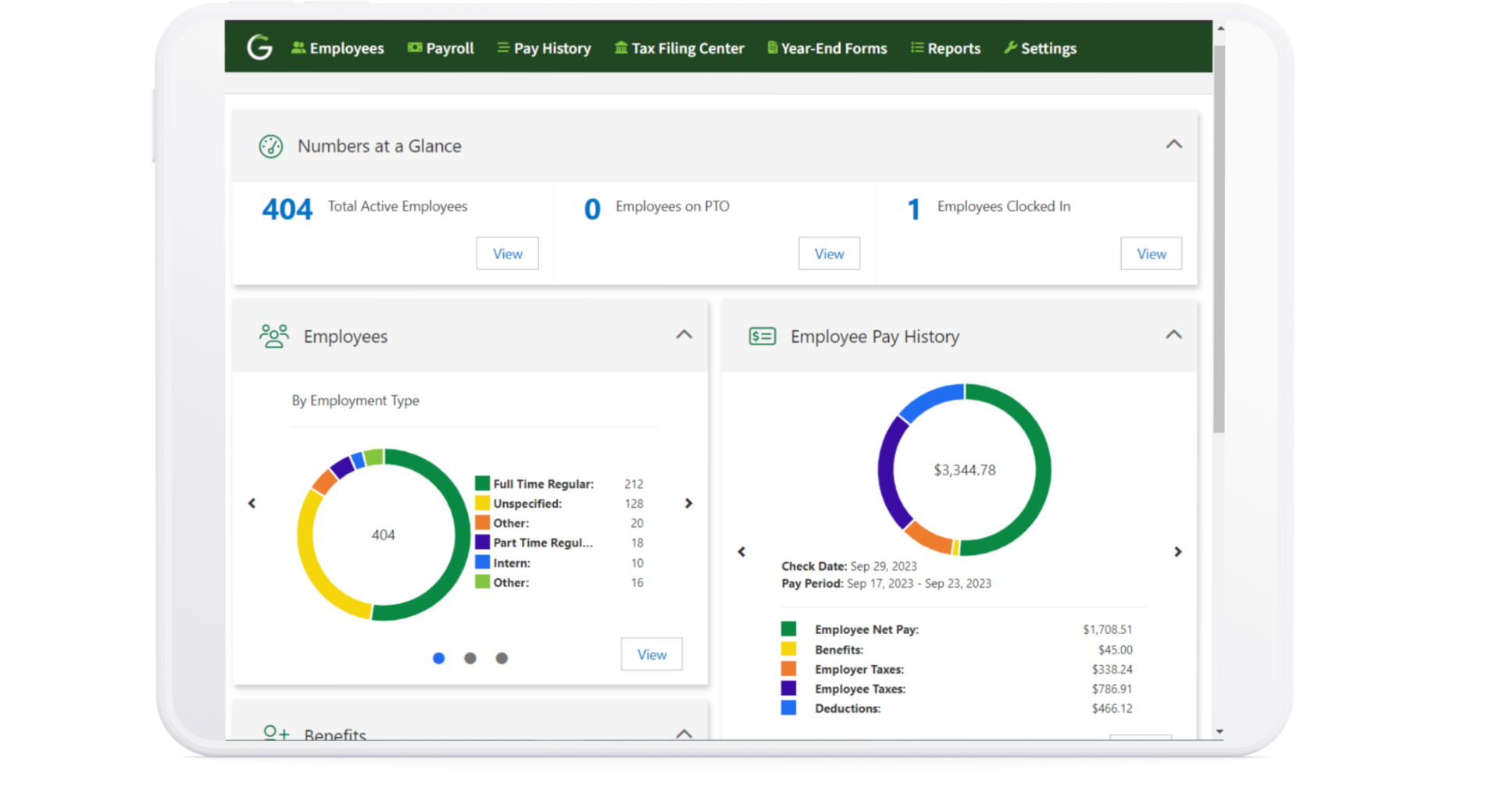Viewport: 1500px width, 812px height.
Task: Show next pay history check with right arrow
Action: pos(1178,552)
